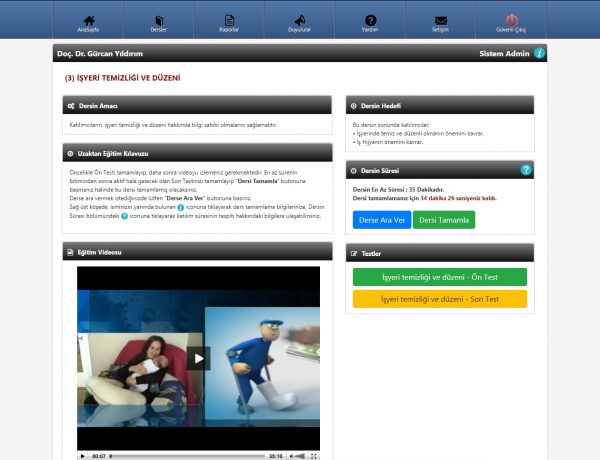Click help icon in Dersin Süresi header

(526, 170)
